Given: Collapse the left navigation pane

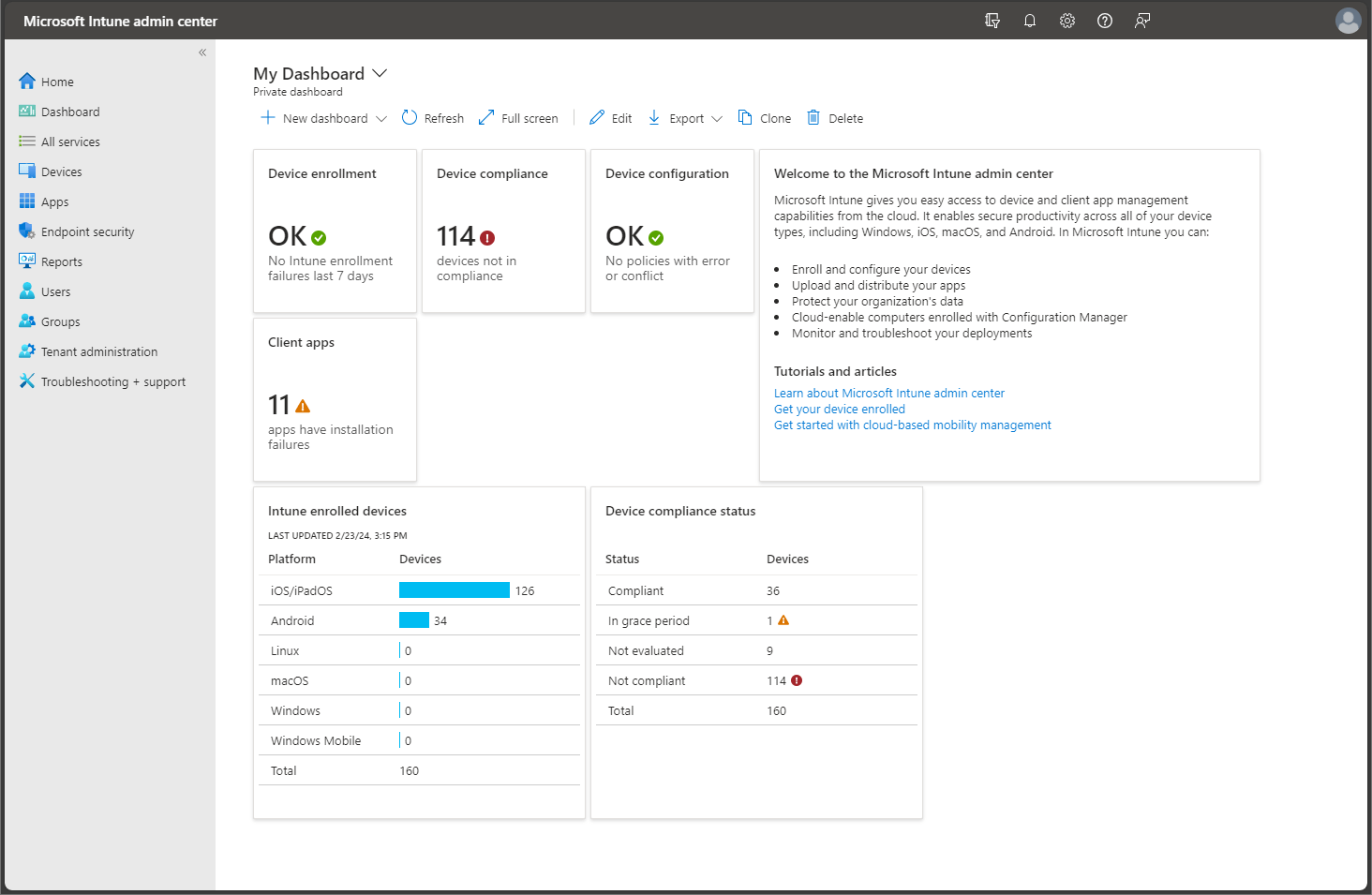Looking at the screenshot, I should pyautogui.click(x=201, y=52).
